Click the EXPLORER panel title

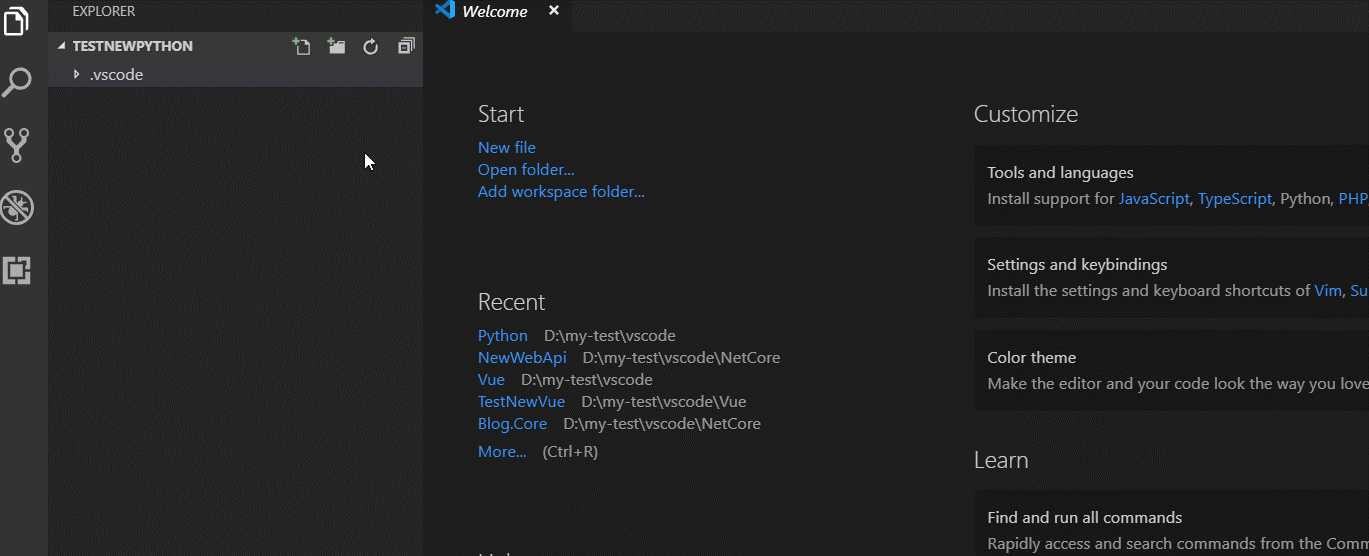(104, 12)
